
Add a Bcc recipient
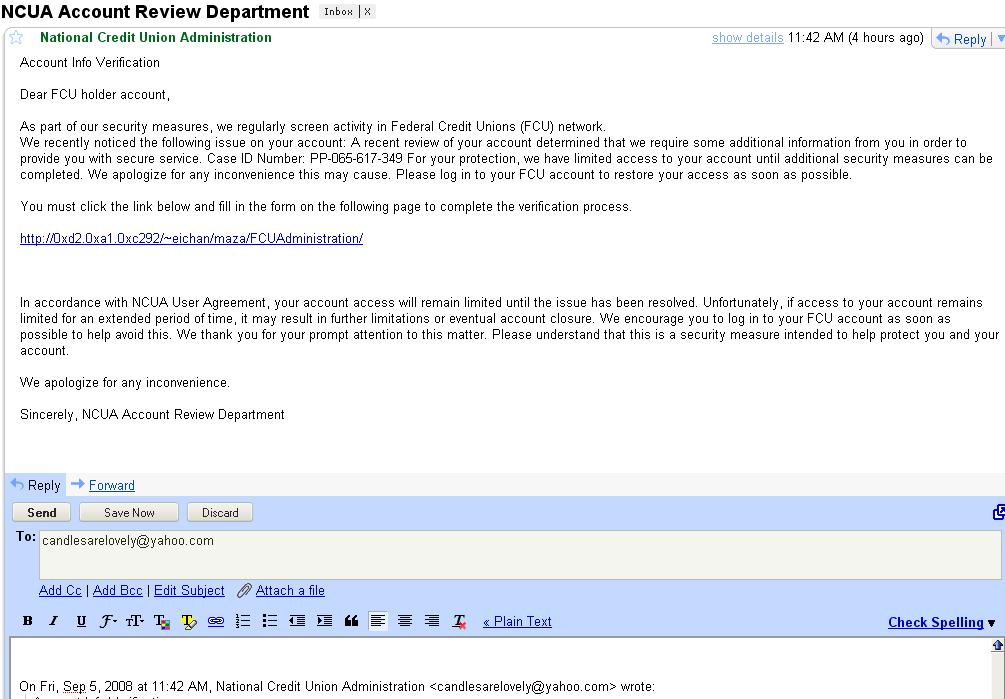coord(117,591)
